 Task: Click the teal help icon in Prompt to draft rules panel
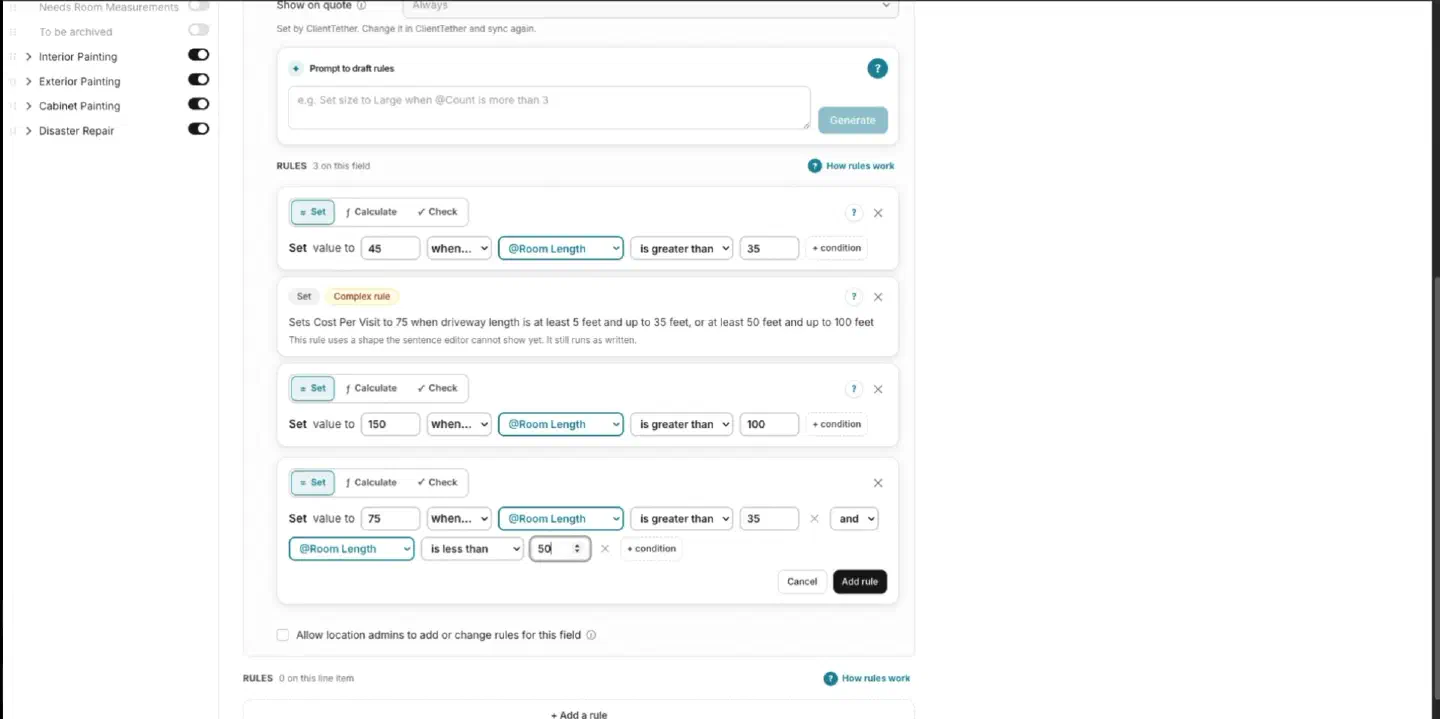(x=877, y=68)
